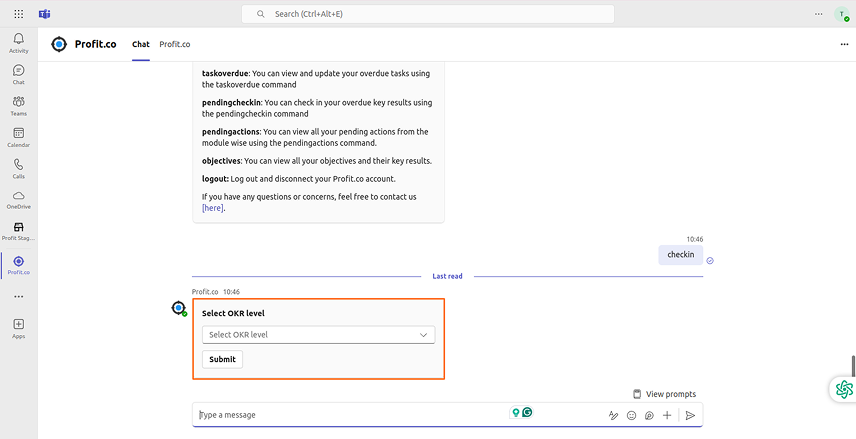
Task: Click the Profit.co title in header
Action: click(x=96, y=44)
